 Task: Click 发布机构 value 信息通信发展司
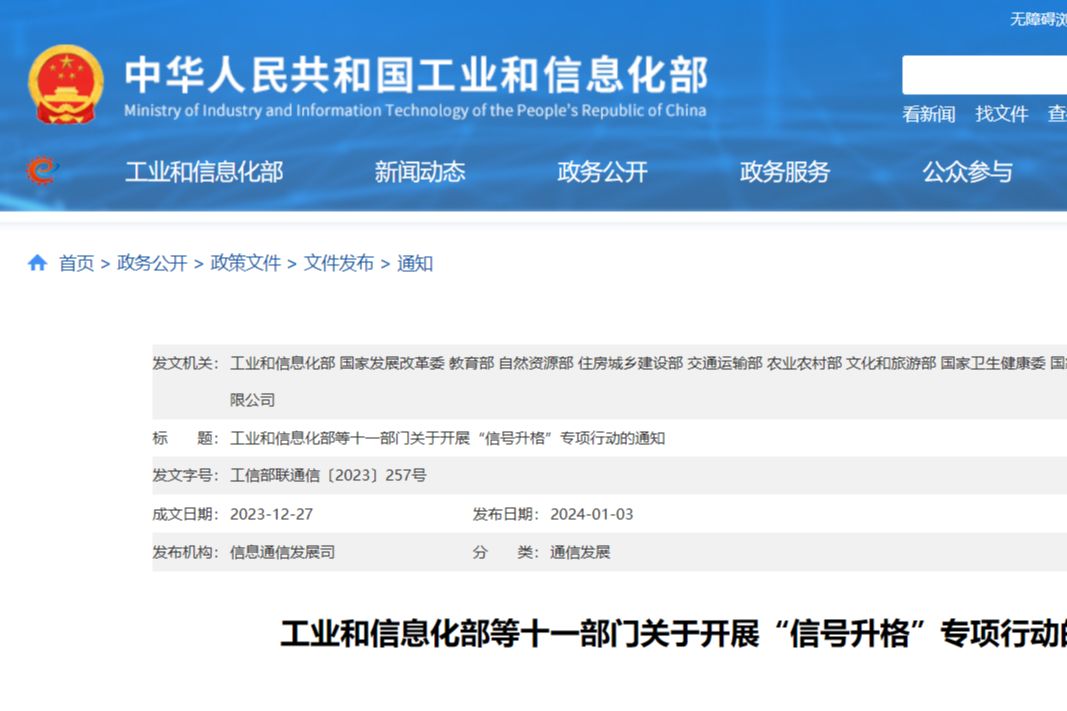[x=282, y=552]
